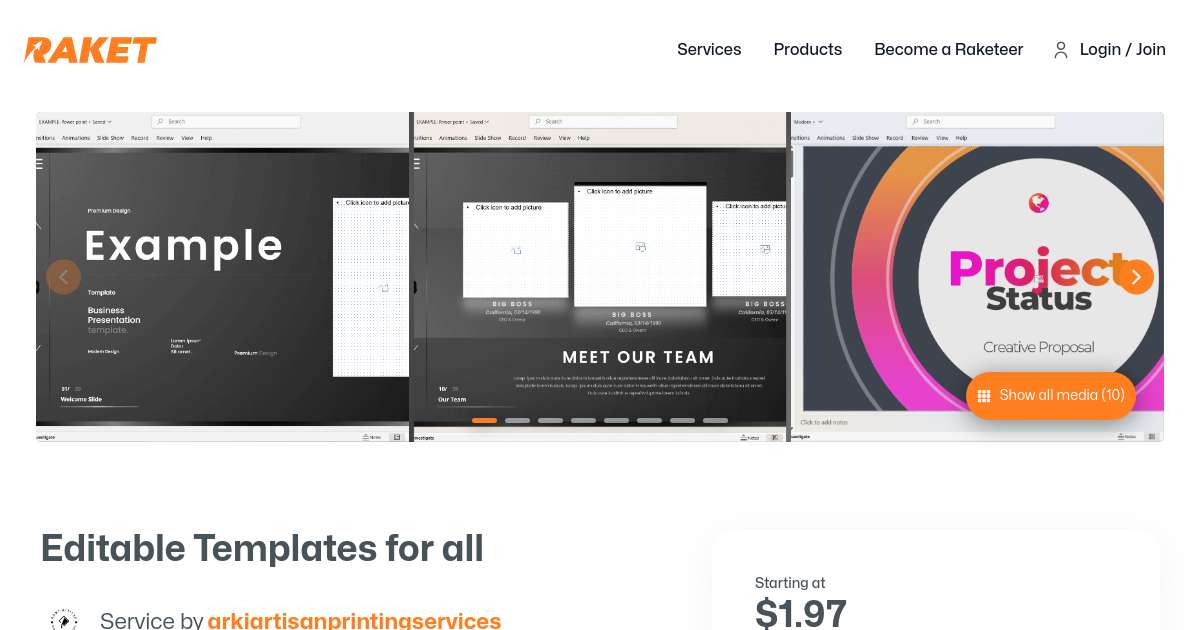The height and width of the screenshot is (630, 1200).
Task: Select the second carousel indicator dot
Action: coord(517,421)
